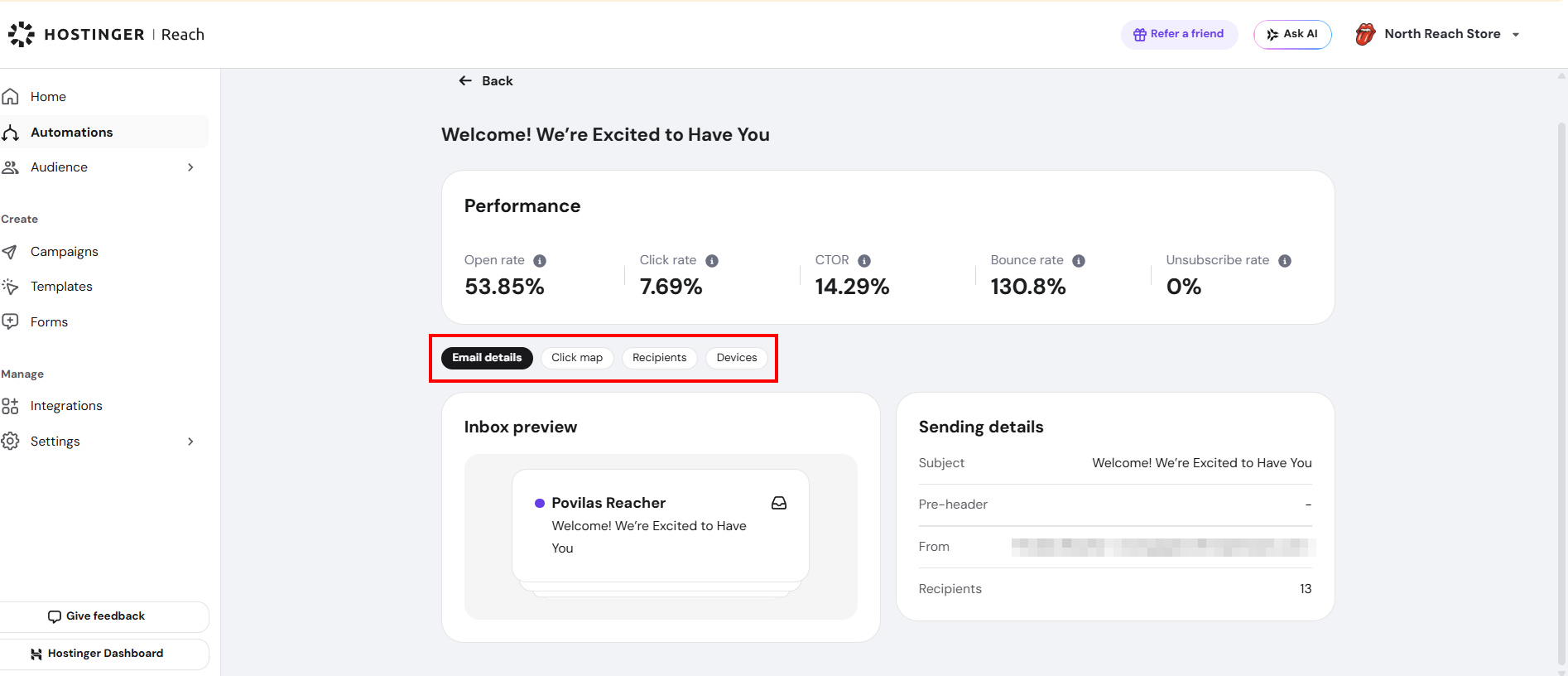Click the gift icon in Refer a friend
Image resolution: width=1568 pixels, height=676 pixels.
pos(1140,35)
